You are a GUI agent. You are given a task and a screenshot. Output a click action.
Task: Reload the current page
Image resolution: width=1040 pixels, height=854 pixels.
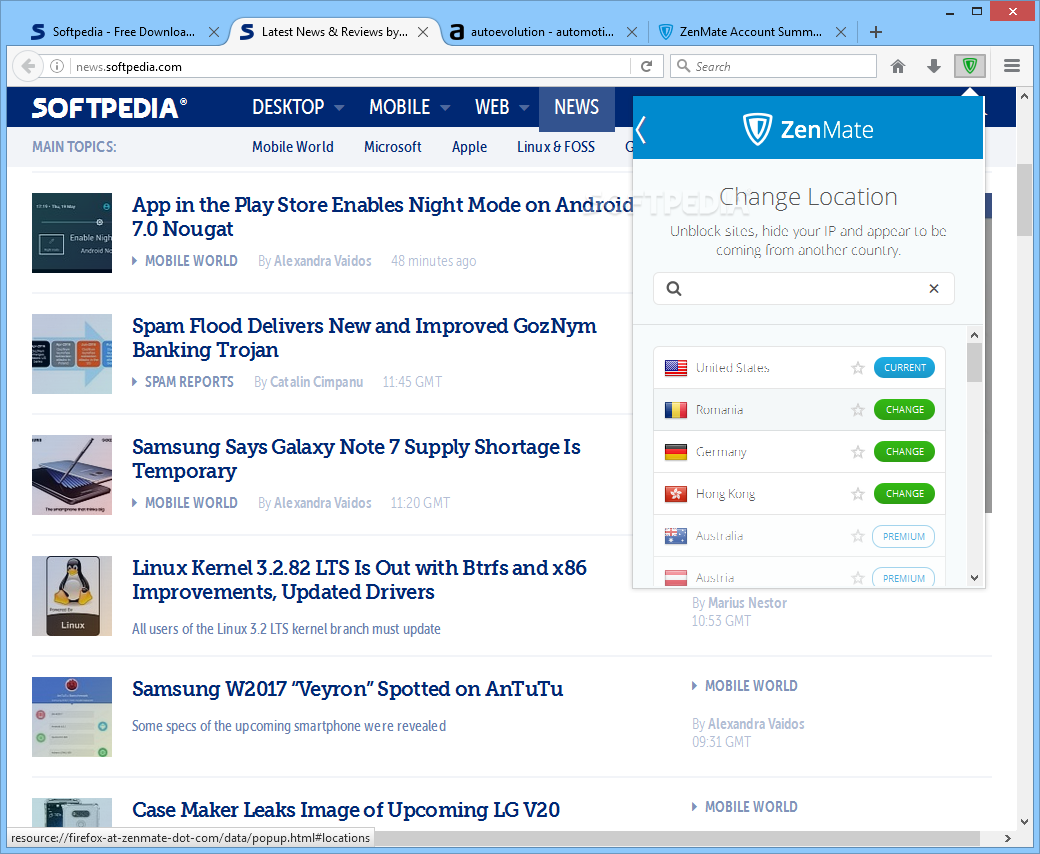(x=647, y=66)
